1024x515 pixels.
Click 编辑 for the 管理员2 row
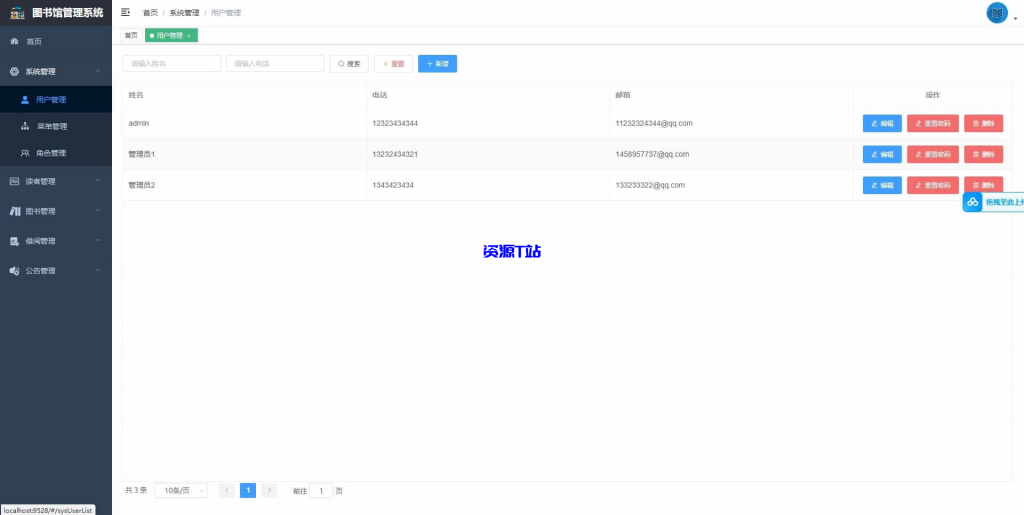tap(882, 185)
